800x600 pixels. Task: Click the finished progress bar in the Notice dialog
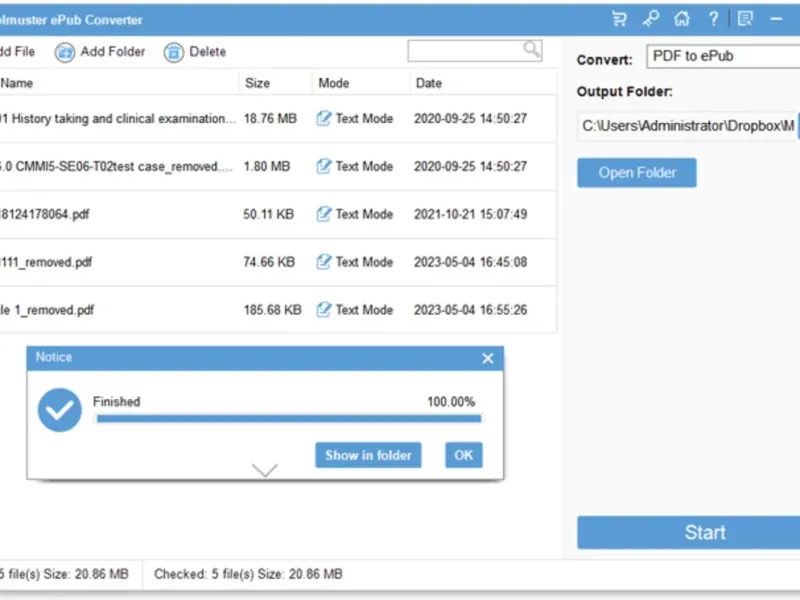point(289,419)
